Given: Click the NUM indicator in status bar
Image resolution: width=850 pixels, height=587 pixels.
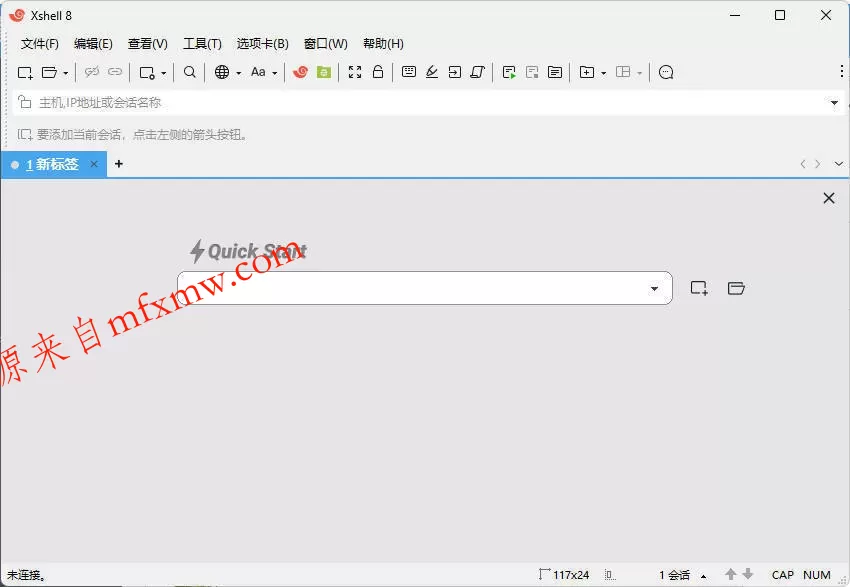Looking at the screenshot, I should point(817,575).
